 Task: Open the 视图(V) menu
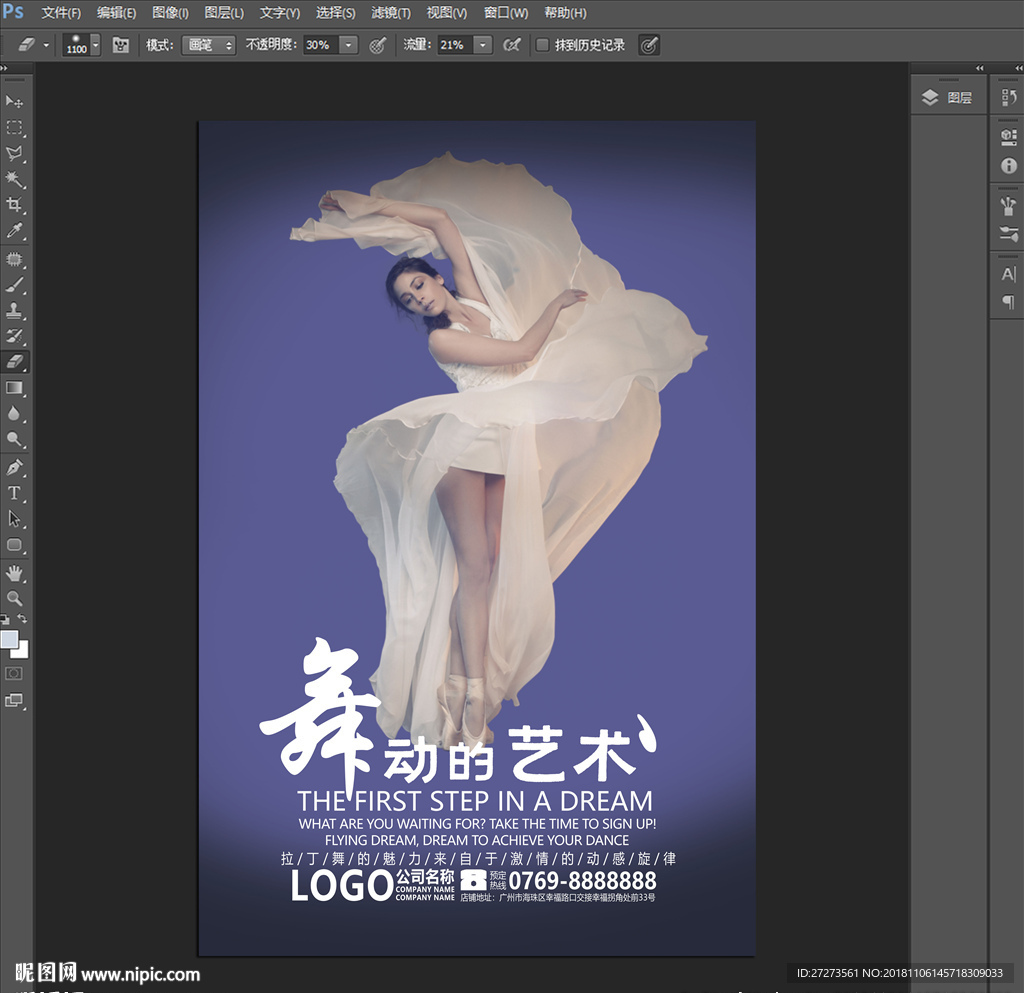pyautogui.click(x=447, y=12)
